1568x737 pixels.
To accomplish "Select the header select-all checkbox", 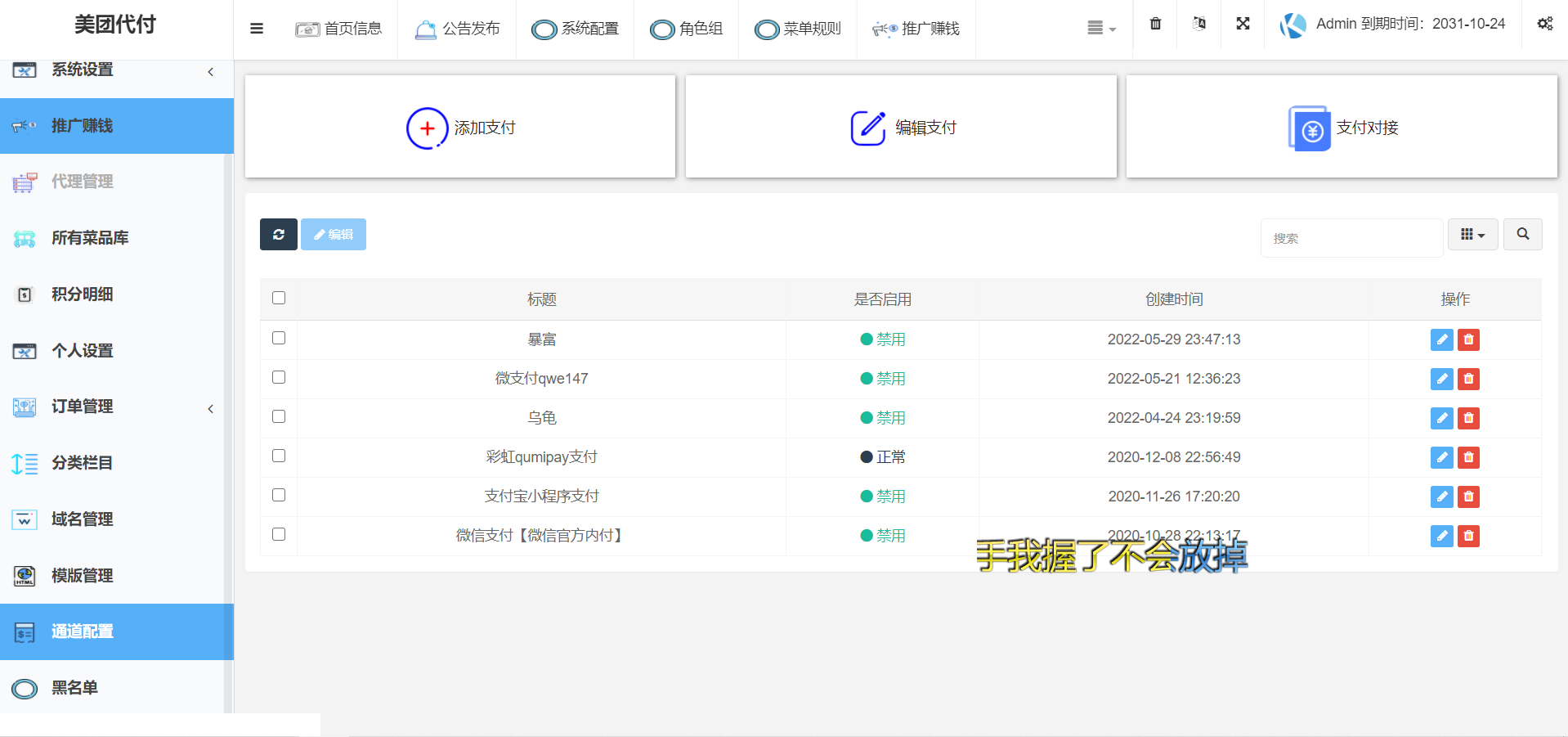I will click(279, 299).
